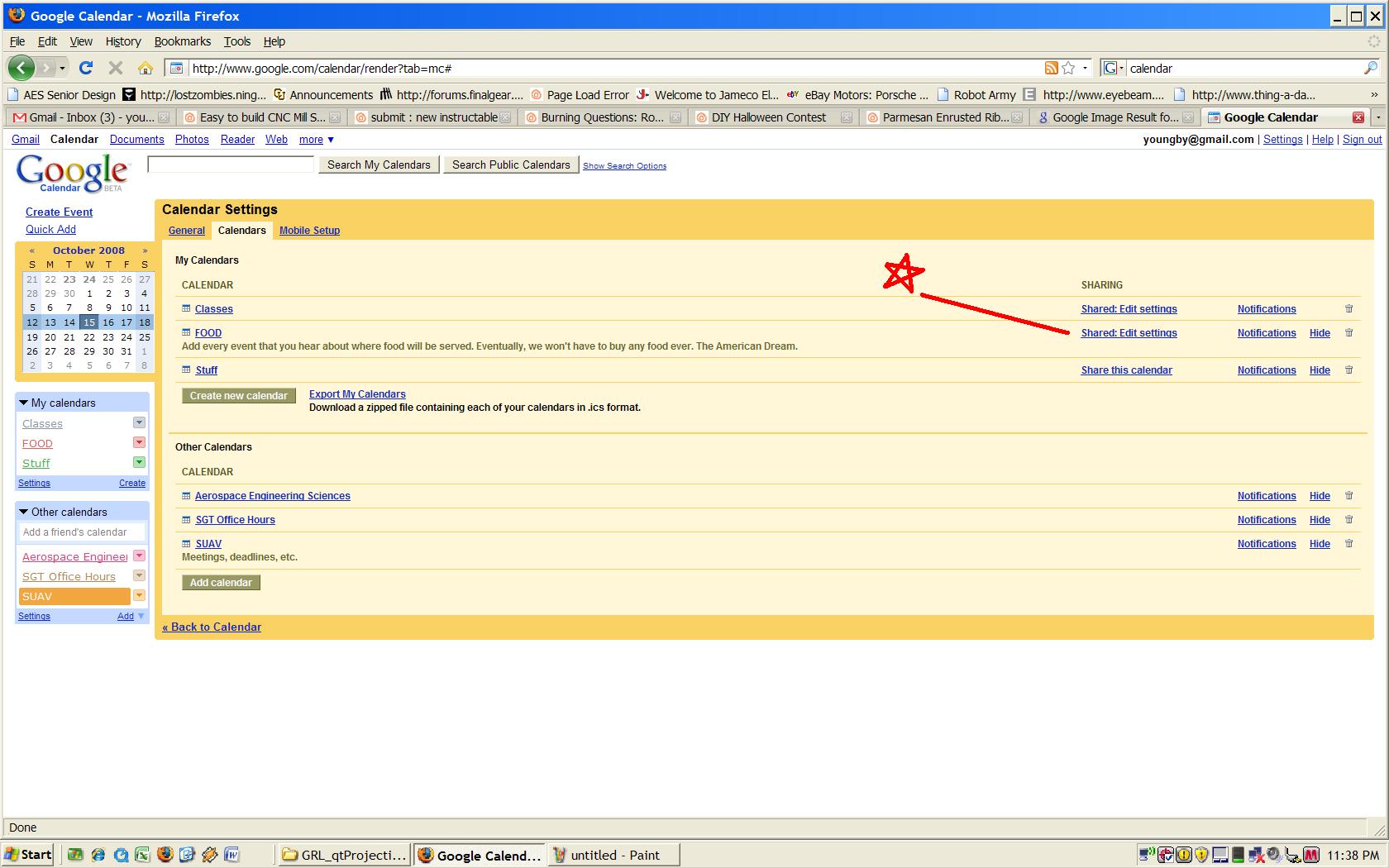Open Shared: Edit settings for Classes calendar

[1129, 308]
